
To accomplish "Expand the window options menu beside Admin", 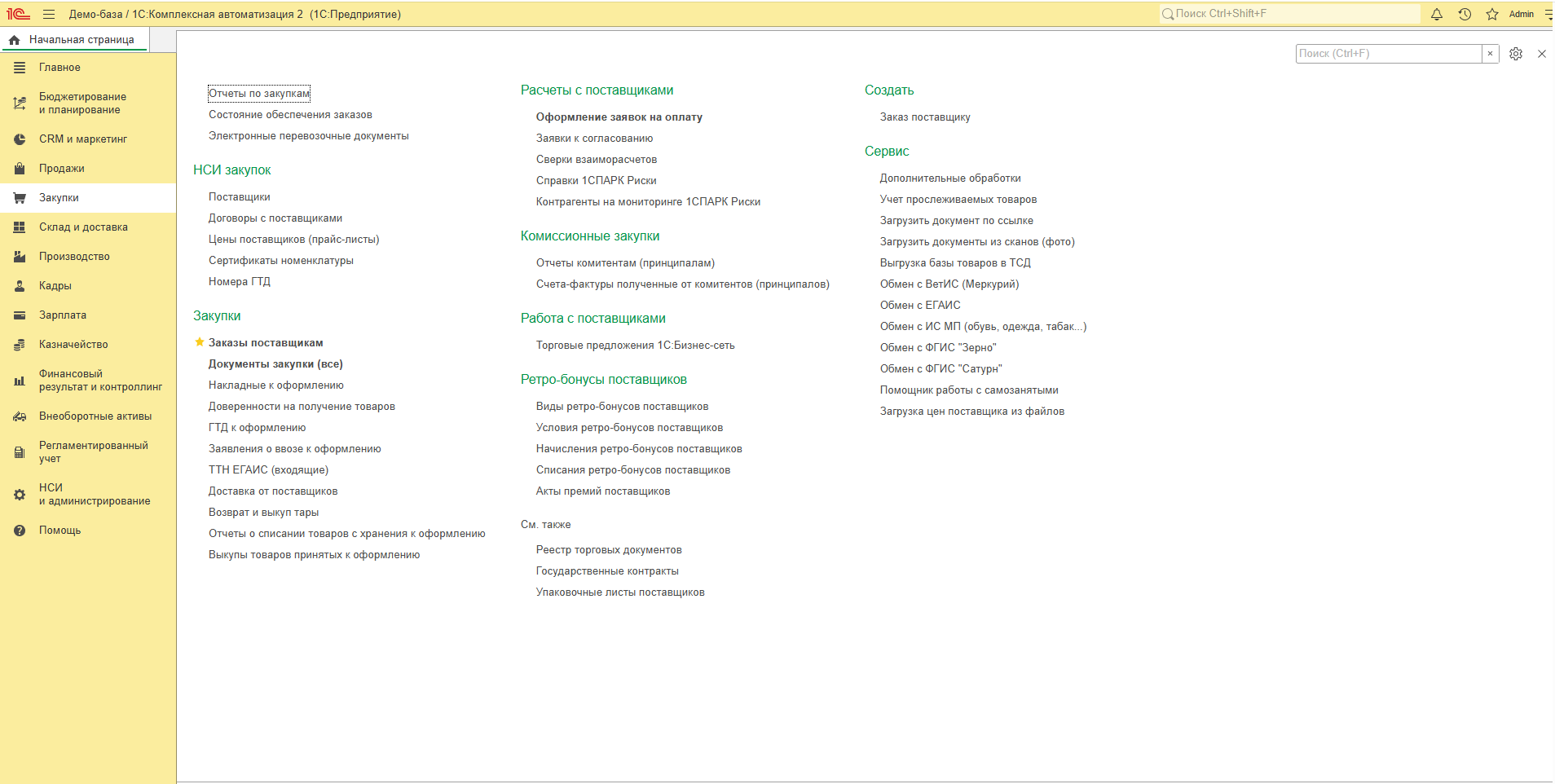I will tap(1548, 14).
